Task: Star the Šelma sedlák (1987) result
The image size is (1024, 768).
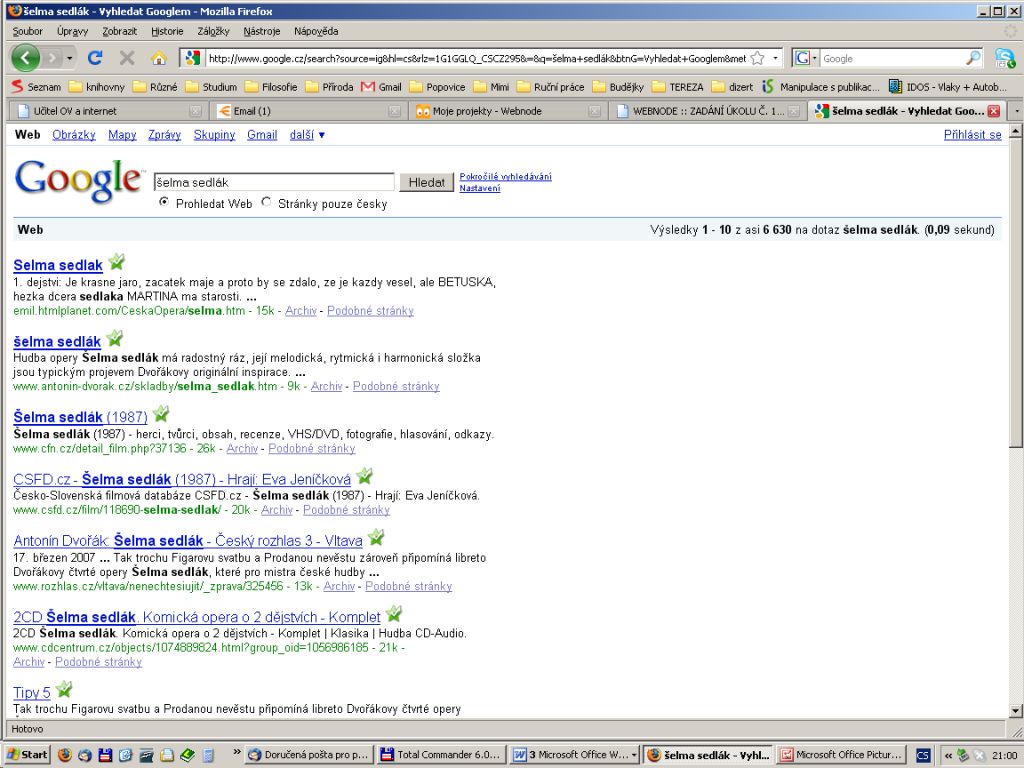Action: click(161, 413)
